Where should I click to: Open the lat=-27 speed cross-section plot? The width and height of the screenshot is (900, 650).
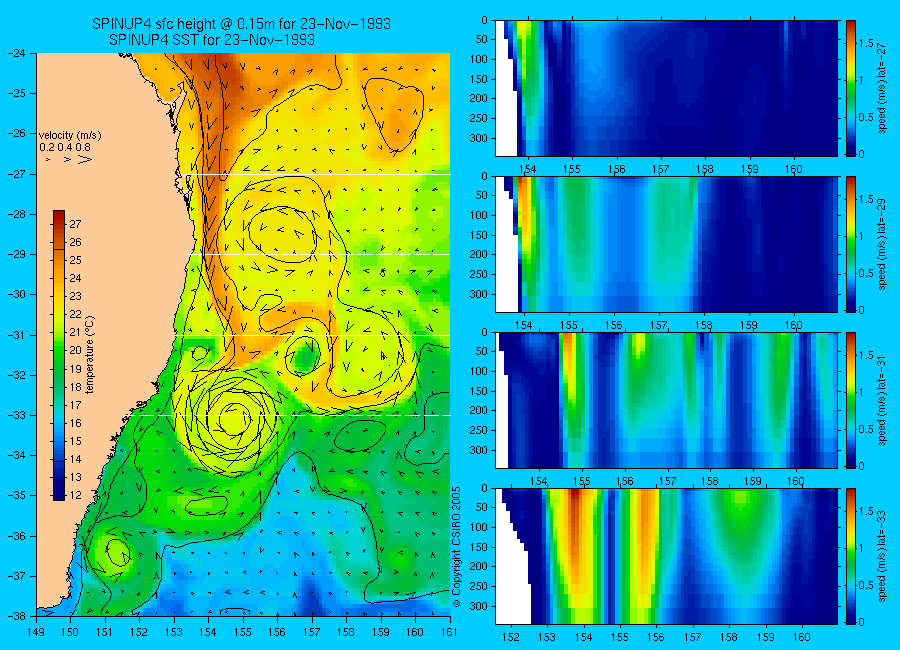tap(666, 88)
